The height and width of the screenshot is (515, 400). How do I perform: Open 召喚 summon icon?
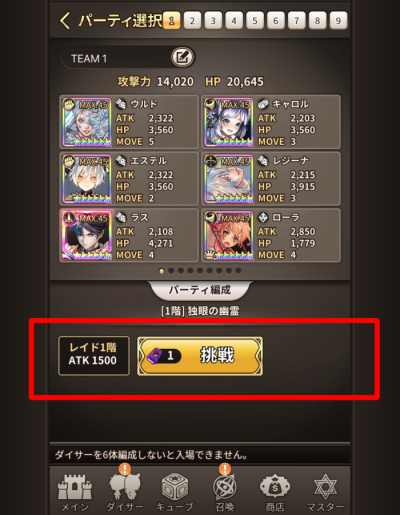coord(225,492)
